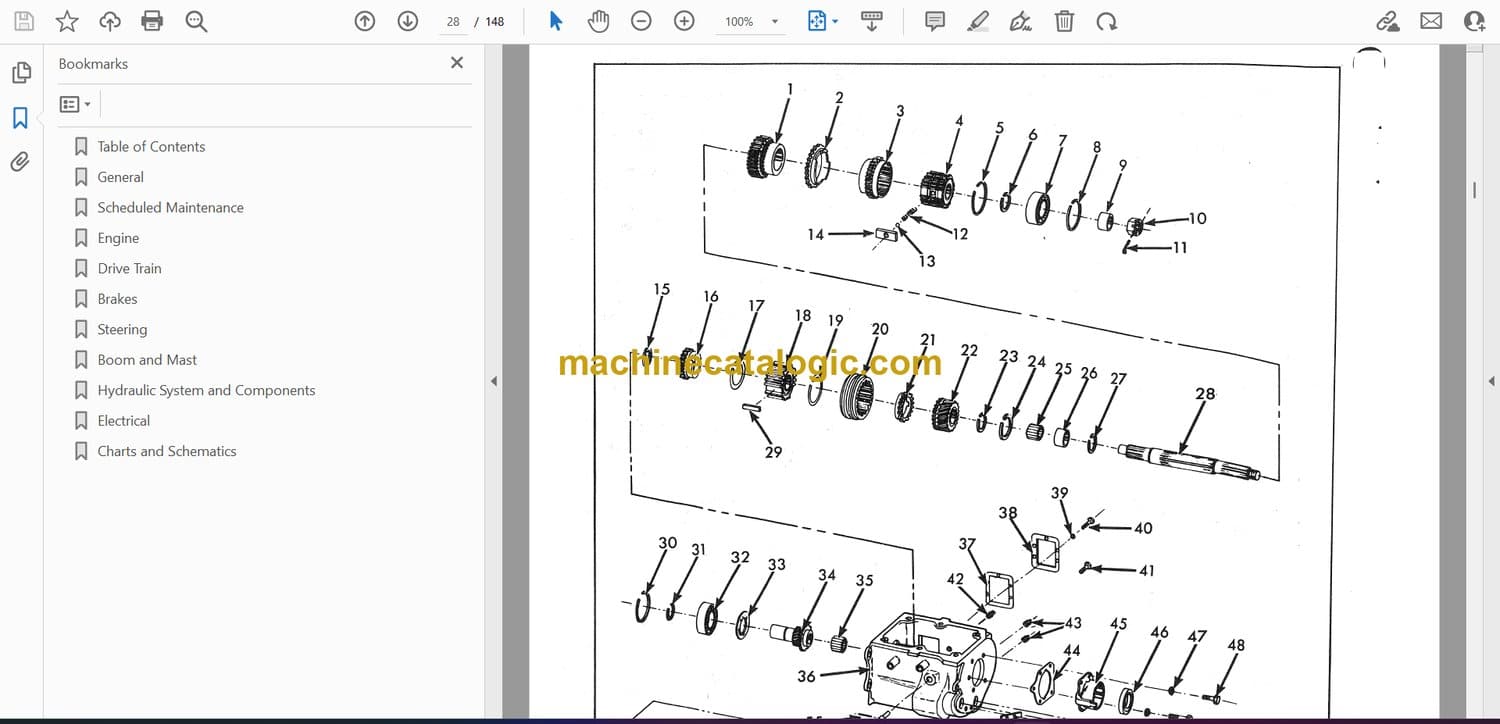
Task: Rotate the page clockwise
Action: tap(1106, 21)
